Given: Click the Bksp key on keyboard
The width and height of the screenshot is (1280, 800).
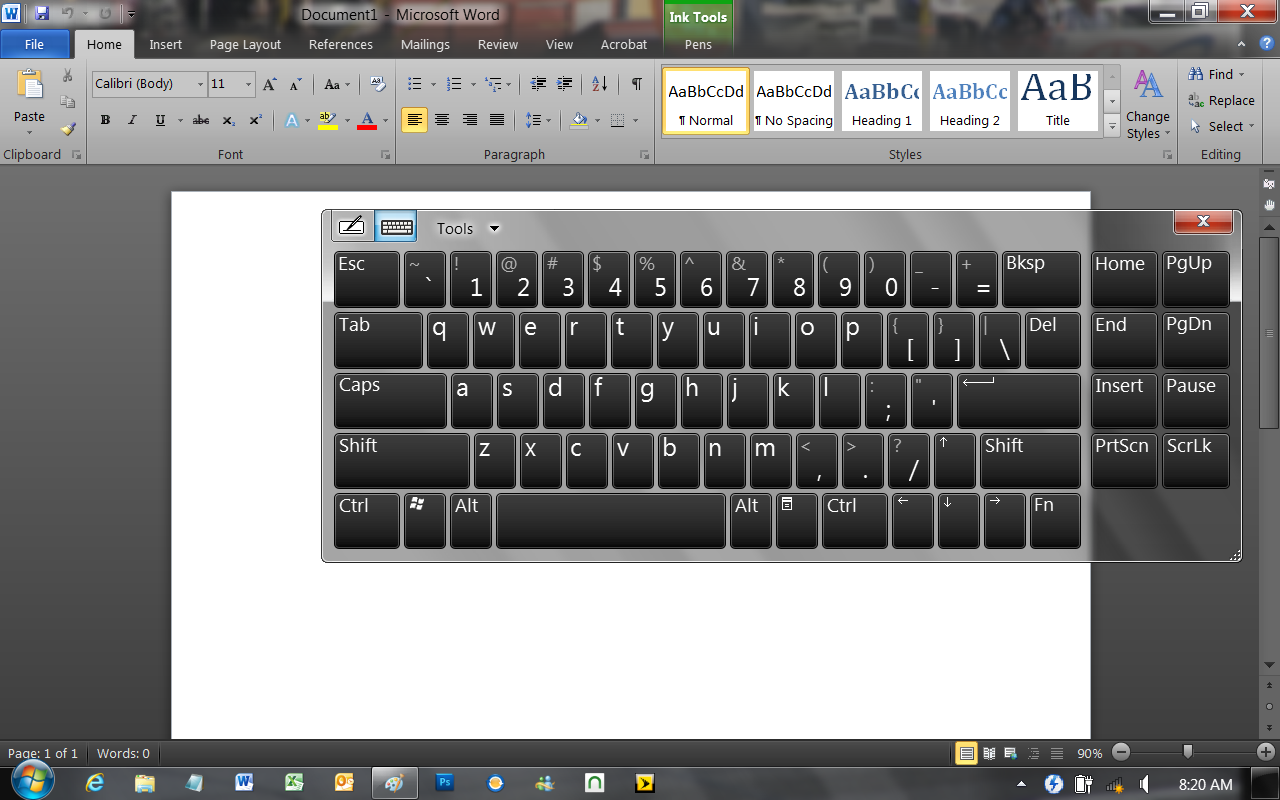Looking at the screenshot, I should (x=1041, y=279).
